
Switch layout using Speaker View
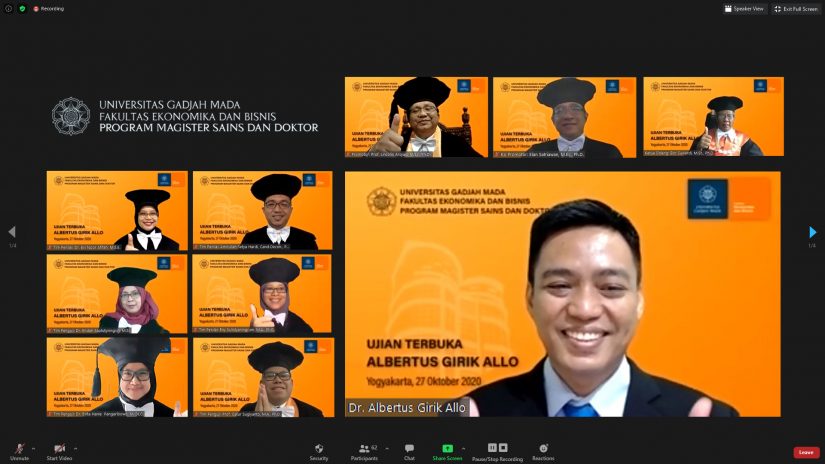[744, 8]
